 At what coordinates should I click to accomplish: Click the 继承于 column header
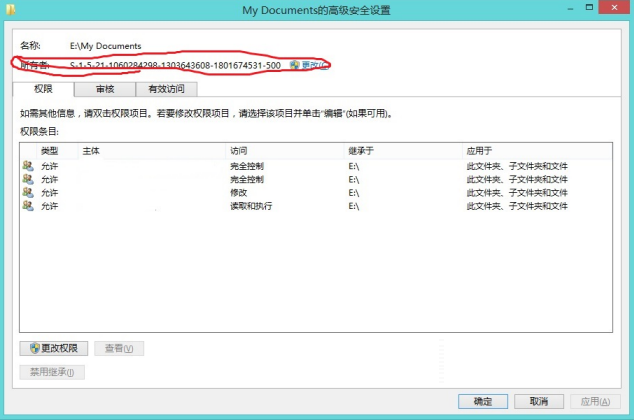(x=360, y=150)
